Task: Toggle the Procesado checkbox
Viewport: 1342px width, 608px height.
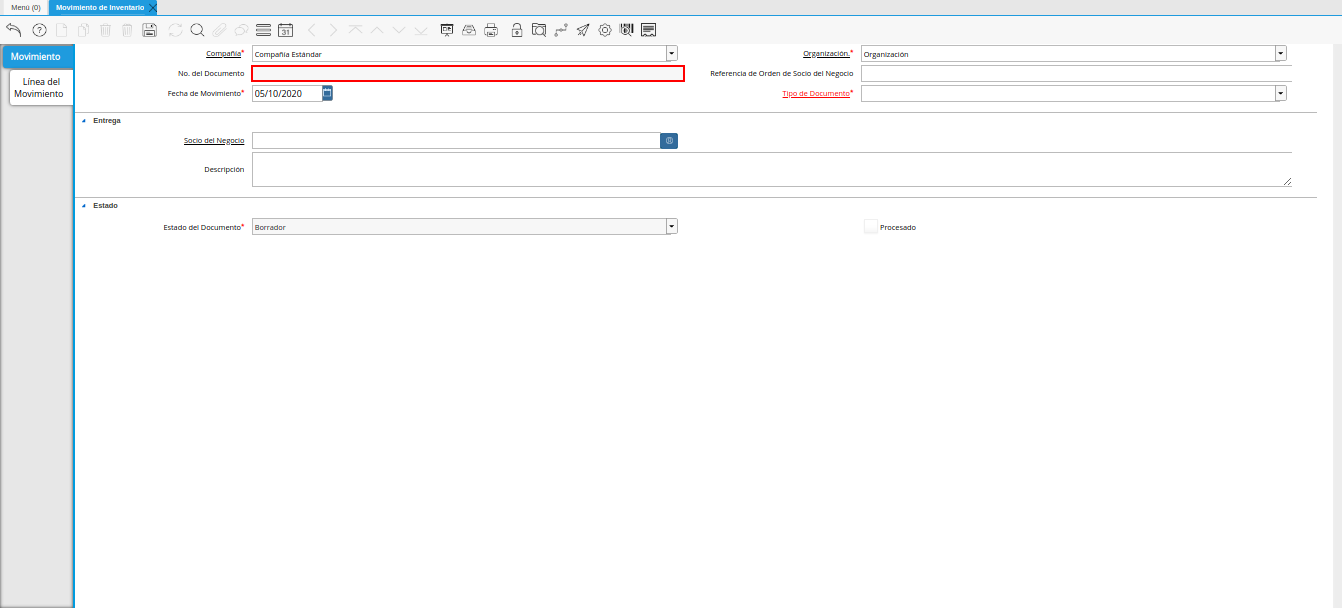Action: click(871, 227)
